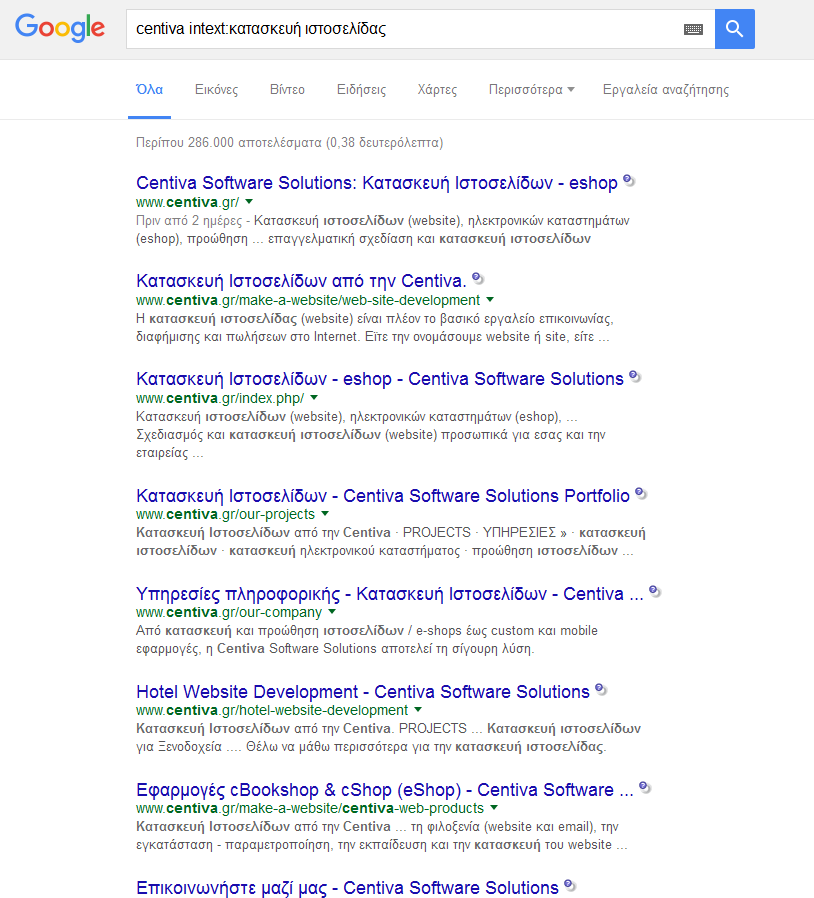
Task: Click the Google logo
Action: point(60,27)
